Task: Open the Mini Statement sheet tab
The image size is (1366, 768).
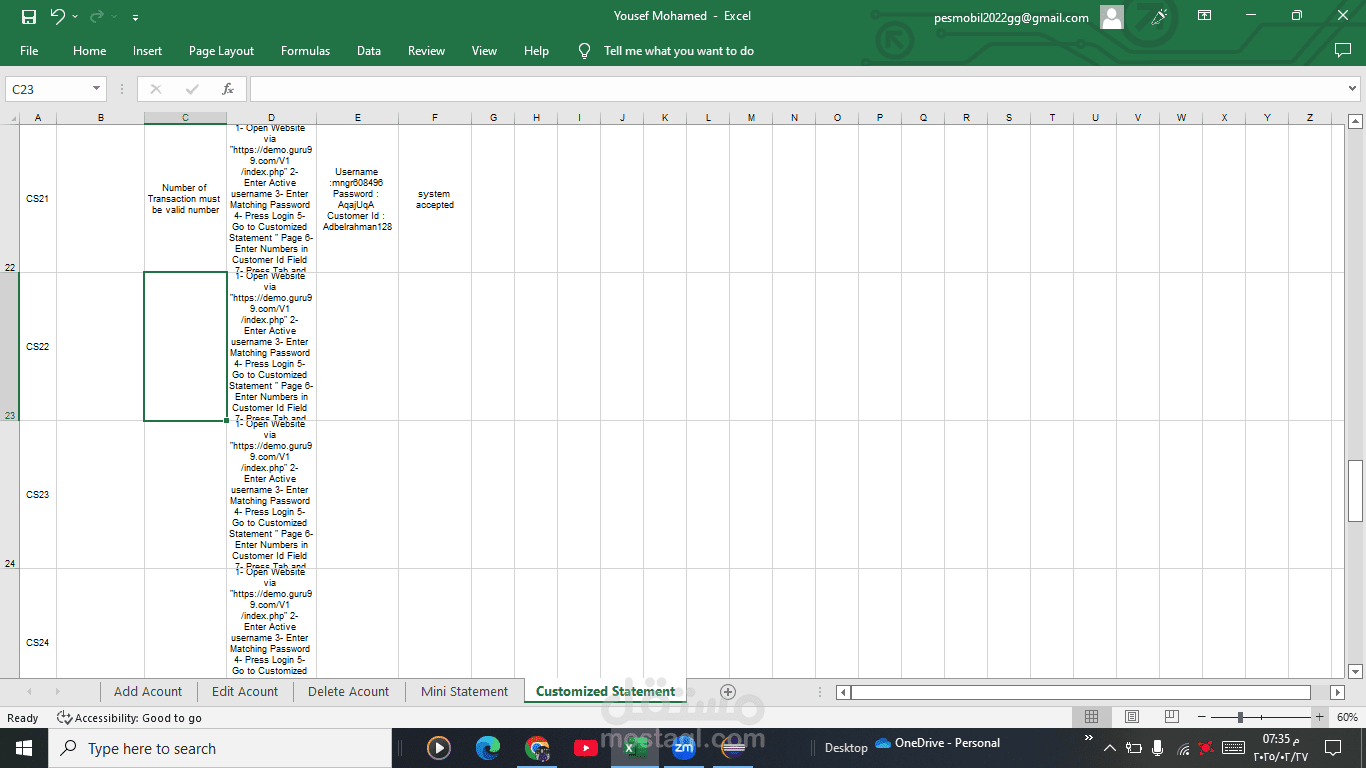Action: pyautogui.click(x=464, y=691)
